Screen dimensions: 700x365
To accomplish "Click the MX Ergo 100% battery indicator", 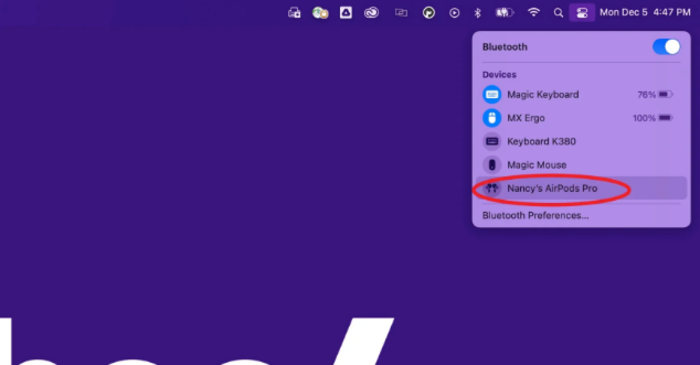I will click(653, 118).
